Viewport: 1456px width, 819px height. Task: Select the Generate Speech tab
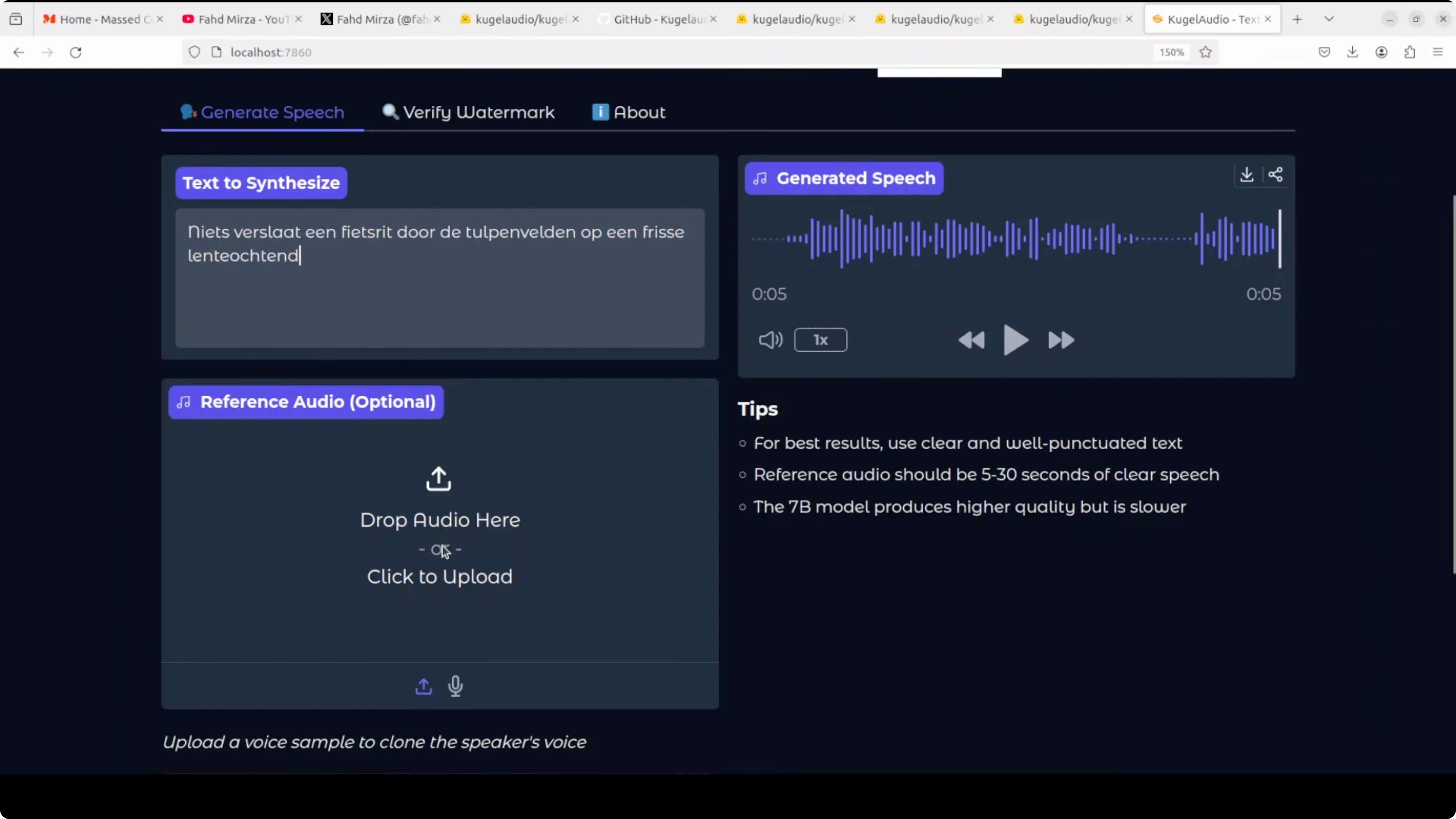pyautogui.click(x=262, y=112)
